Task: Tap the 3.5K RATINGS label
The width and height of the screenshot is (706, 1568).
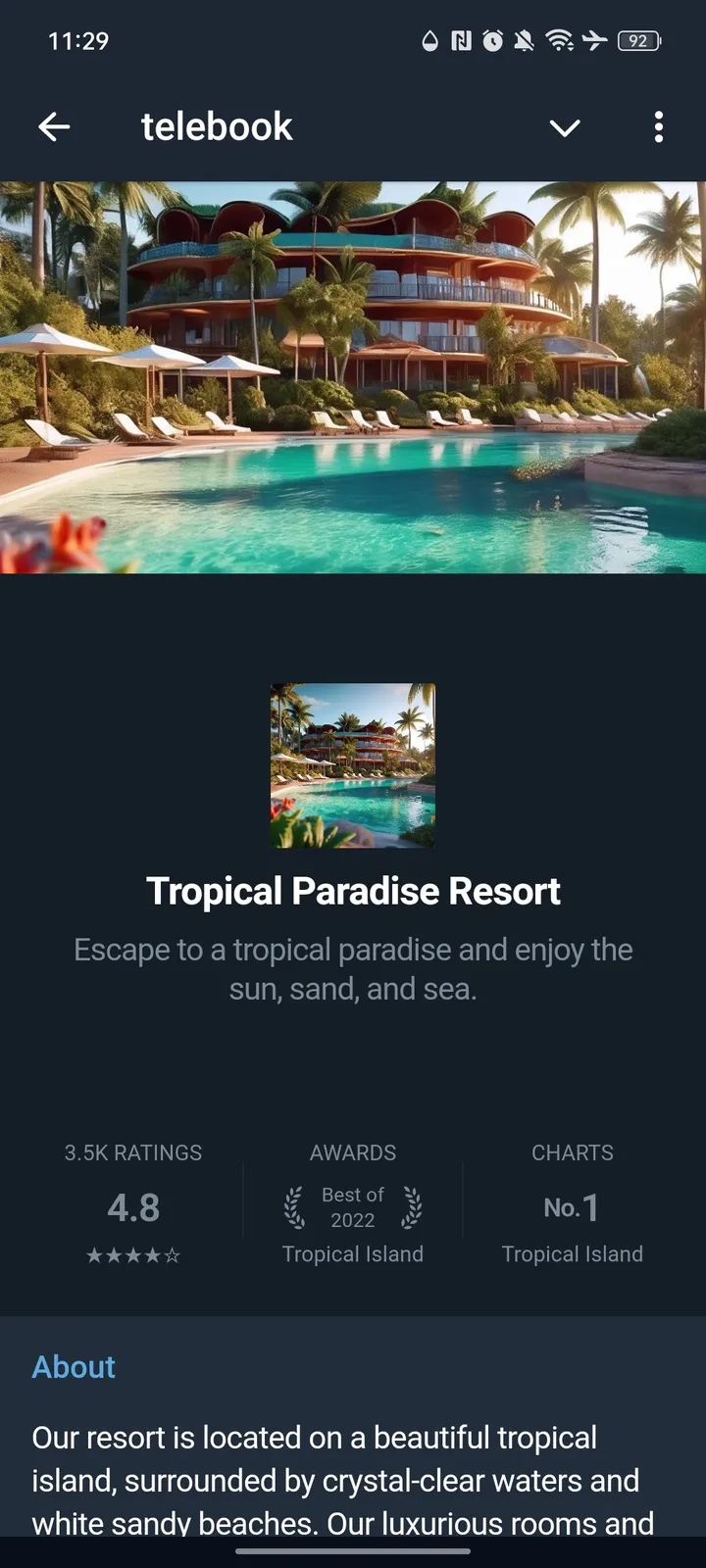Action: (x=133, y=1152)
